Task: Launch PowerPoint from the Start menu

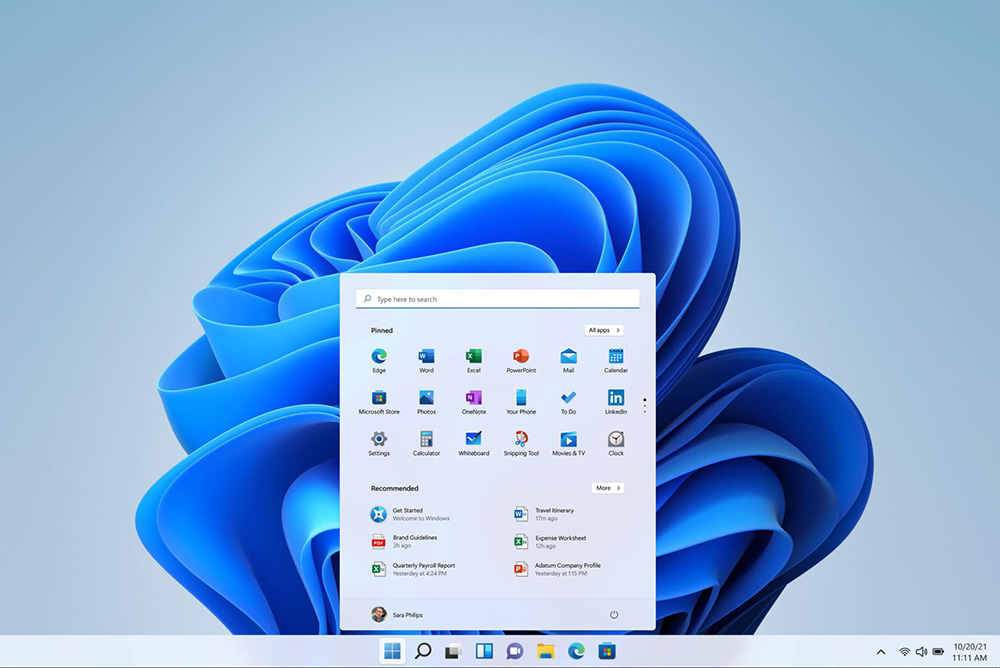Action: point(521,357)
